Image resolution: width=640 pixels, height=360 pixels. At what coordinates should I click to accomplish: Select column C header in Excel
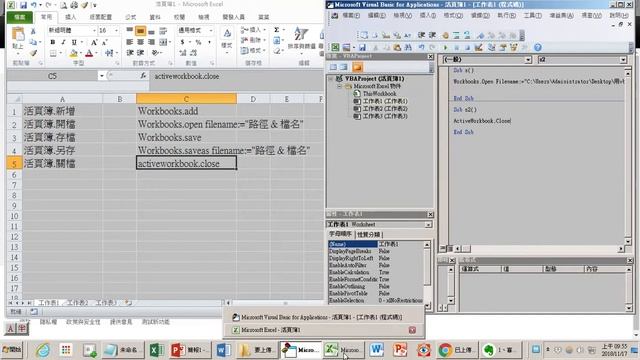pyautogui.click(x=186, y=99)
